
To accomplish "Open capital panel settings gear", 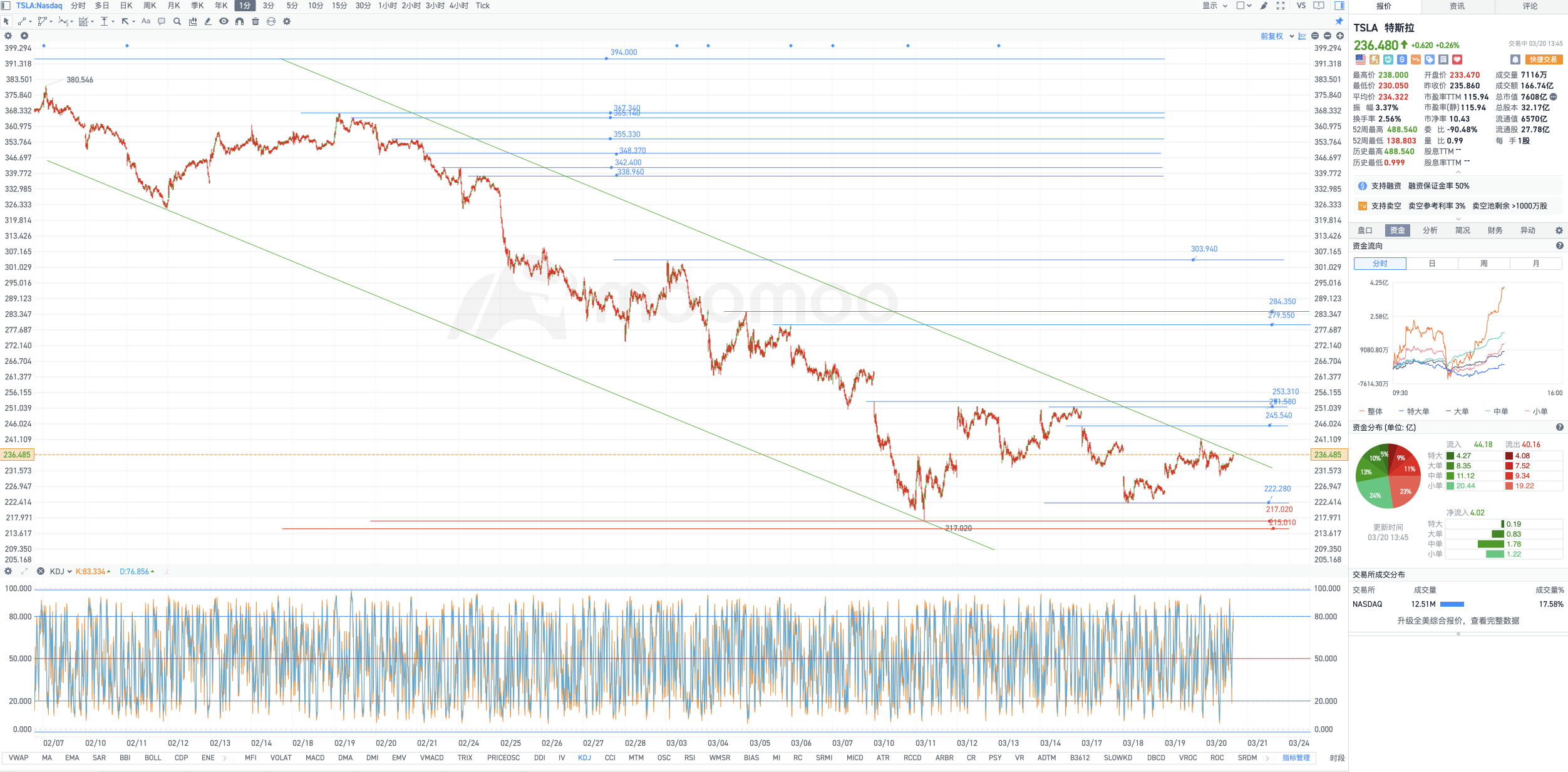I will [x=1559, y=230].
